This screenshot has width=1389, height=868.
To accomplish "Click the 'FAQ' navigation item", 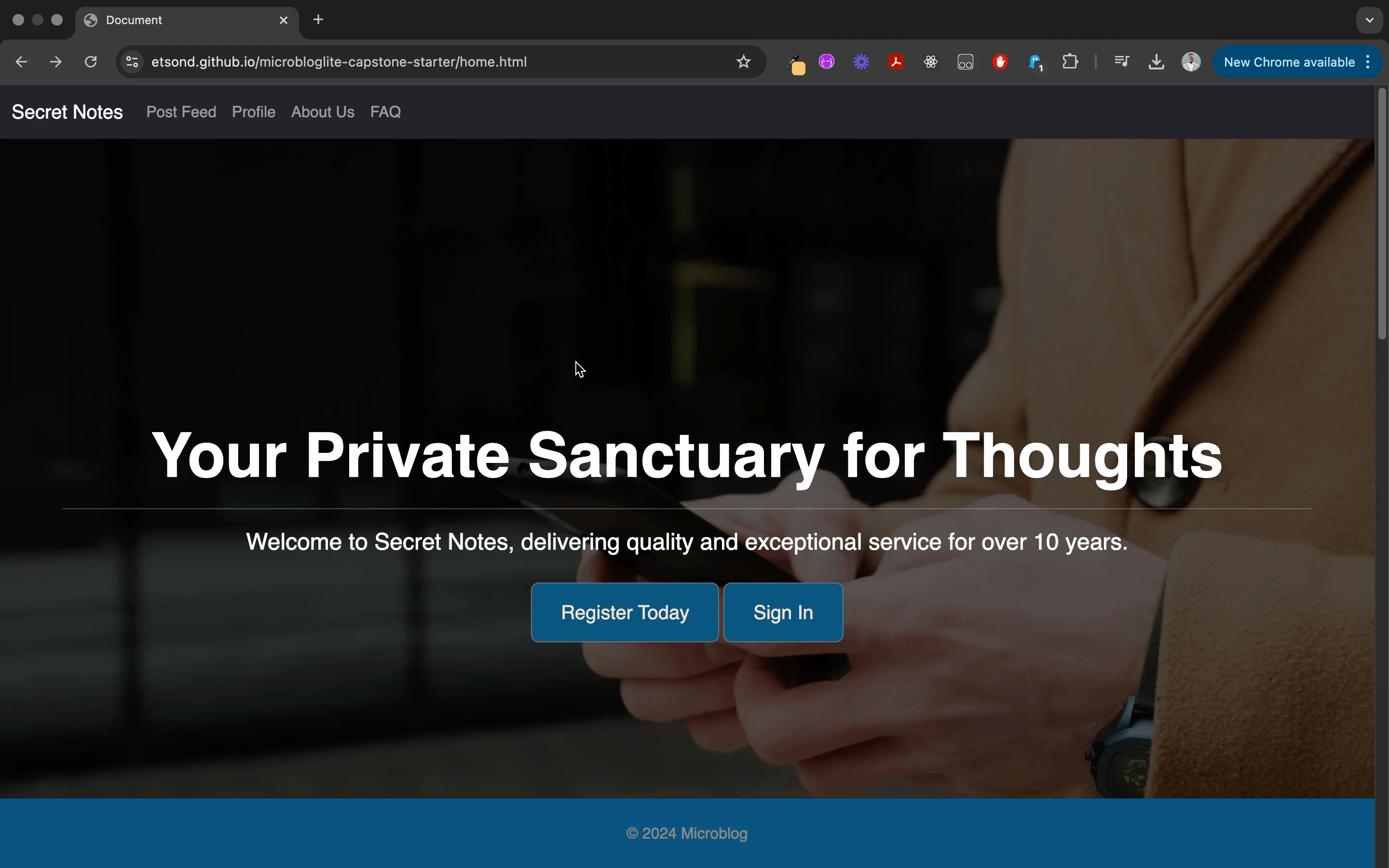I will point(385,111).
